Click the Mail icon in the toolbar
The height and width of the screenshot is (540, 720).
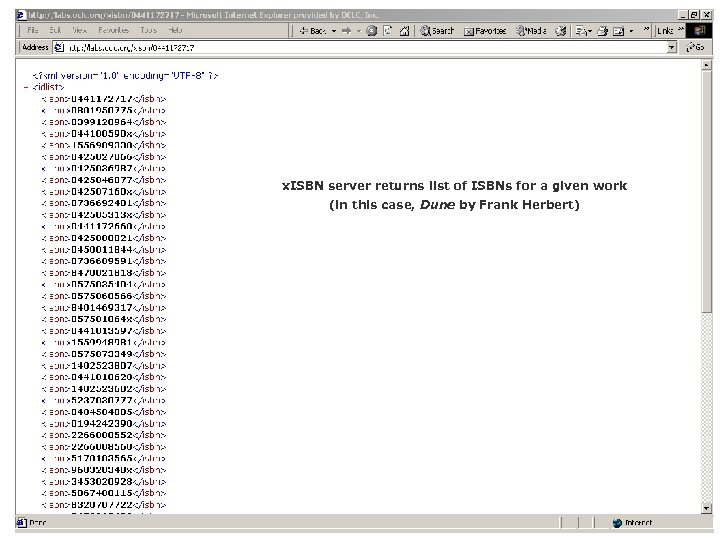click(582, 31)
